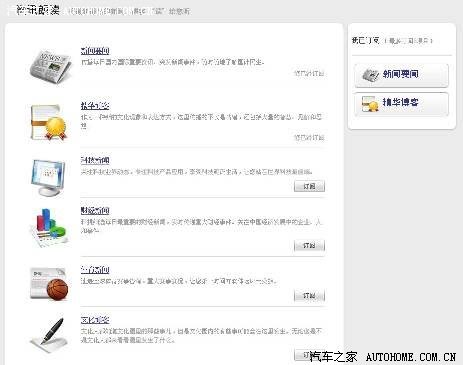Click the already-subscribed status text in the medal-book row

pos(309,137)
